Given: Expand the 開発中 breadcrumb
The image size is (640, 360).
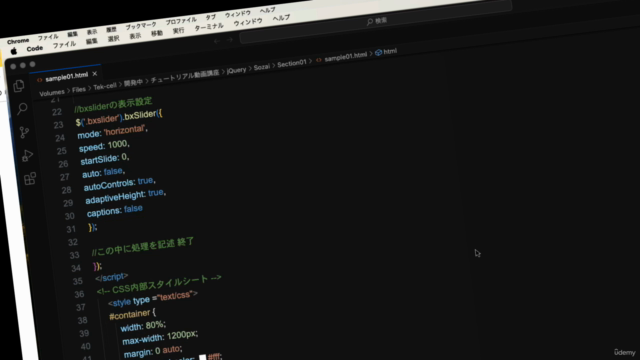Looking at the screenshot, I should point(133,83).
